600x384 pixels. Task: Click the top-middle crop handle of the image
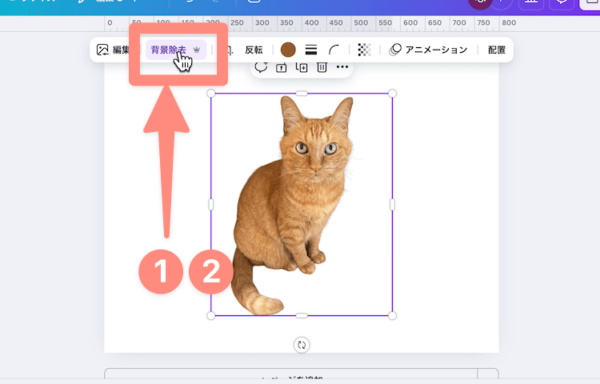coord(302,93)
